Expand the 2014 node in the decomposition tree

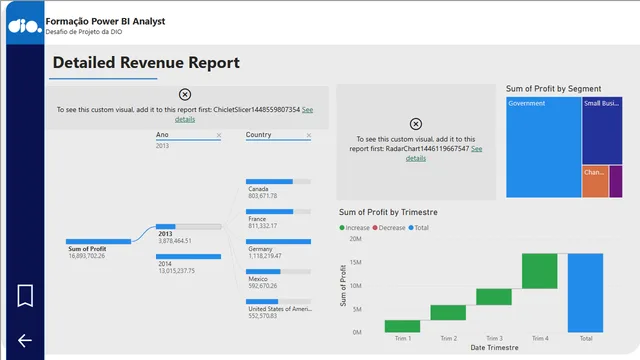188,257
